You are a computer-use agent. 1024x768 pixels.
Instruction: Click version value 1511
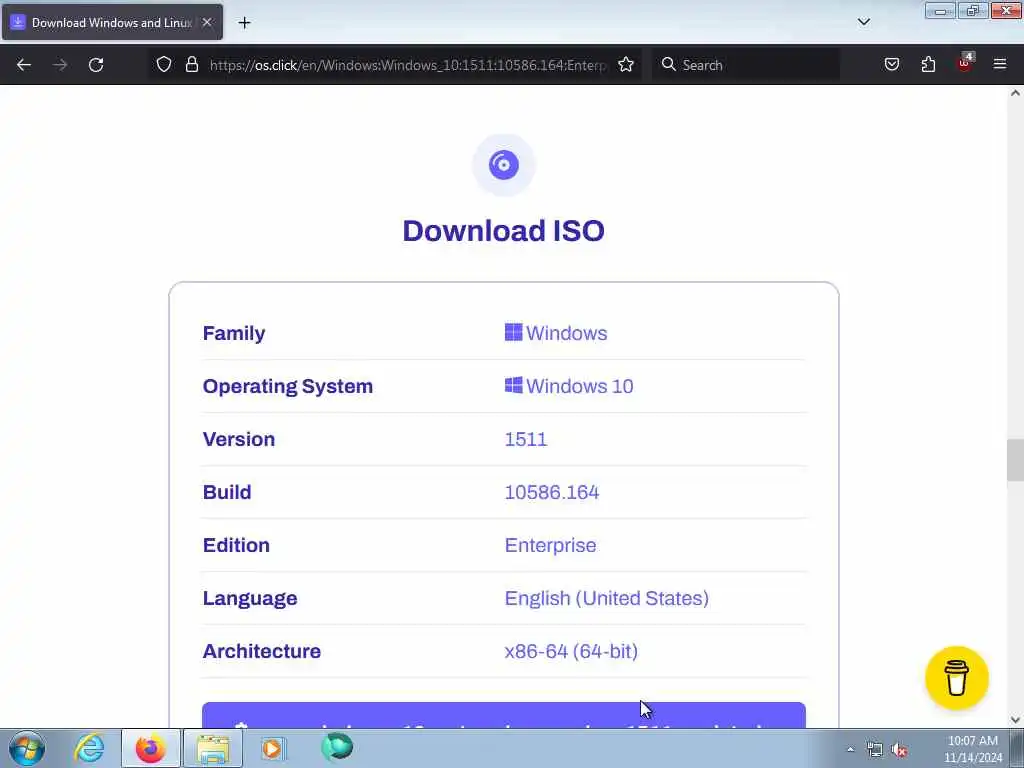pyautogui.click(x=526, y=439)
